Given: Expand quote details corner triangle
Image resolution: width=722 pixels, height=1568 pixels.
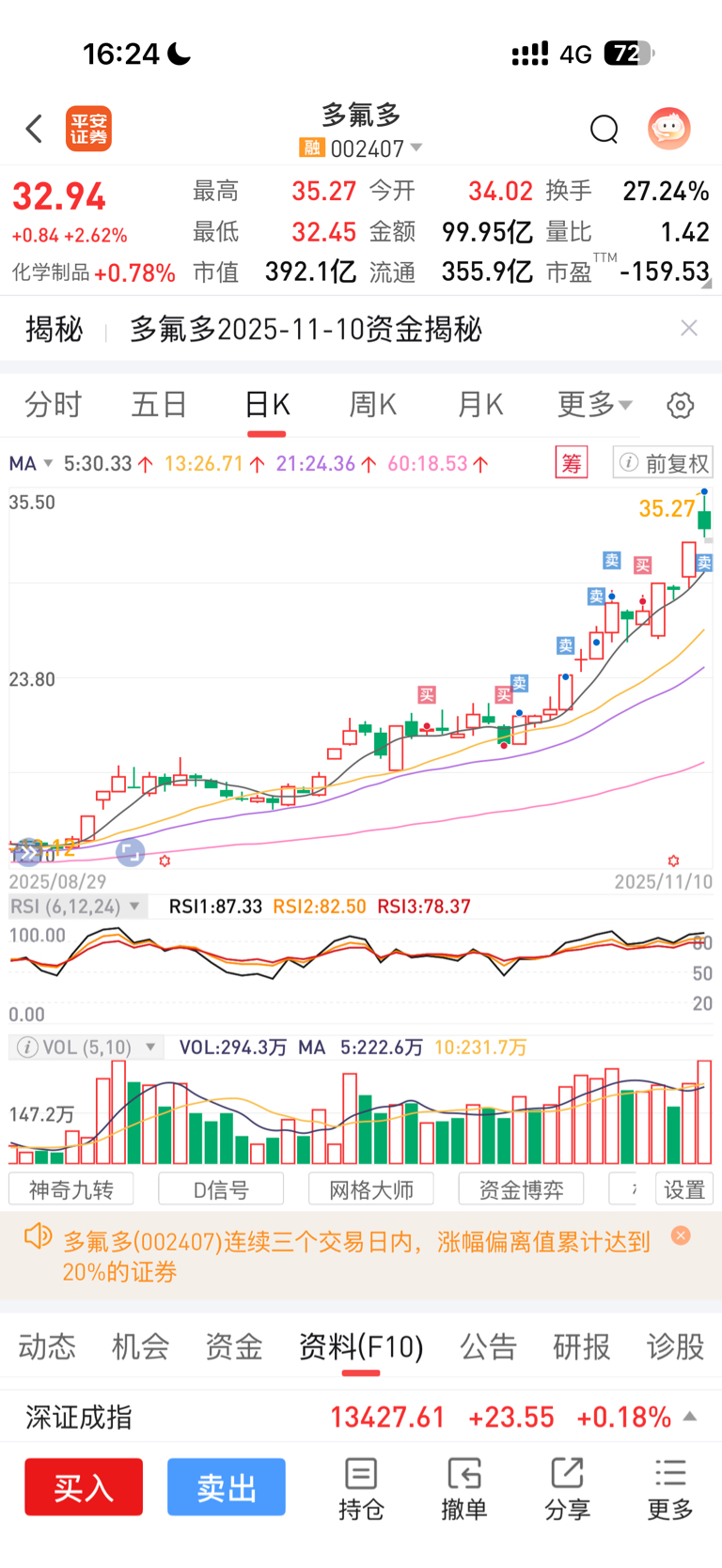Looking at the screenshot, I should tap(706, 283).
